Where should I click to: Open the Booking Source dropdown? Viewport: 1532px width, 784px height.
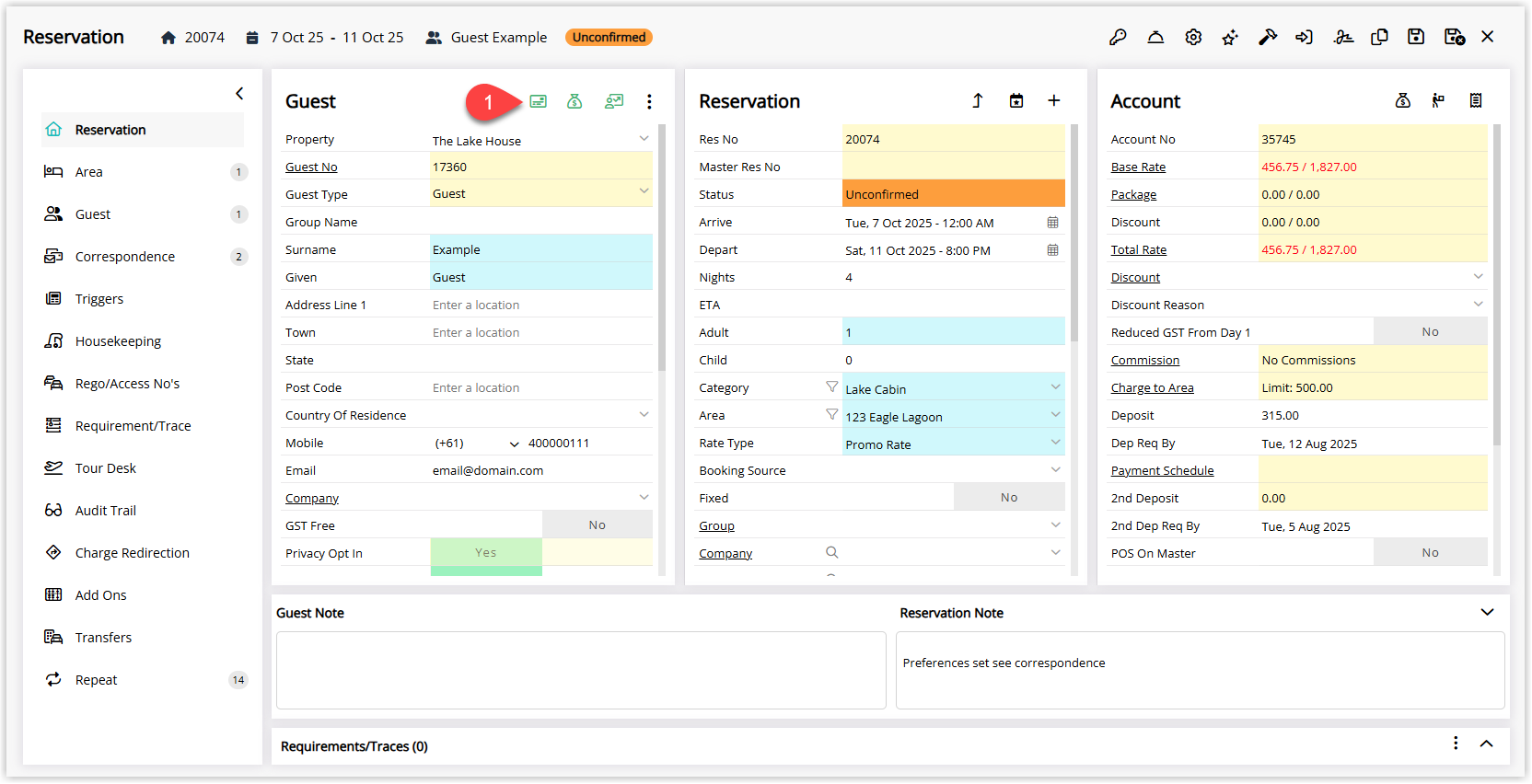click(1055, 469)
